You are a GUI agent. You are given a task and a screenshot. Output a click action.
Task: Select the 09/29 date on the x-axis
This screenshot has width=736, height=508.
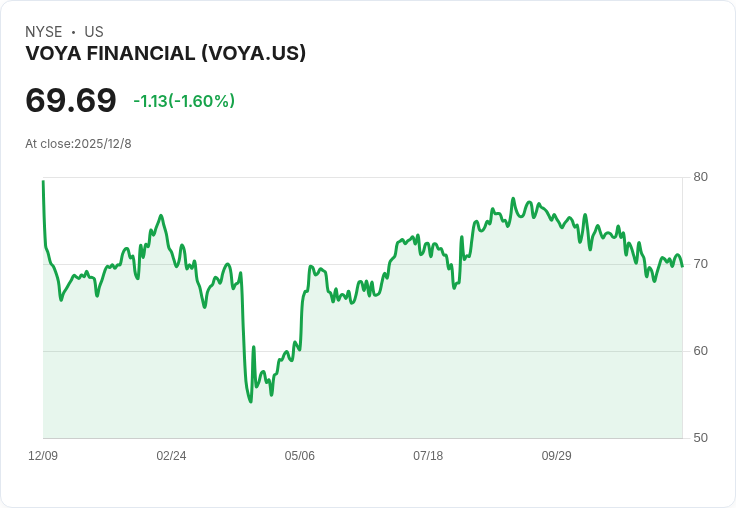[556, 456]
